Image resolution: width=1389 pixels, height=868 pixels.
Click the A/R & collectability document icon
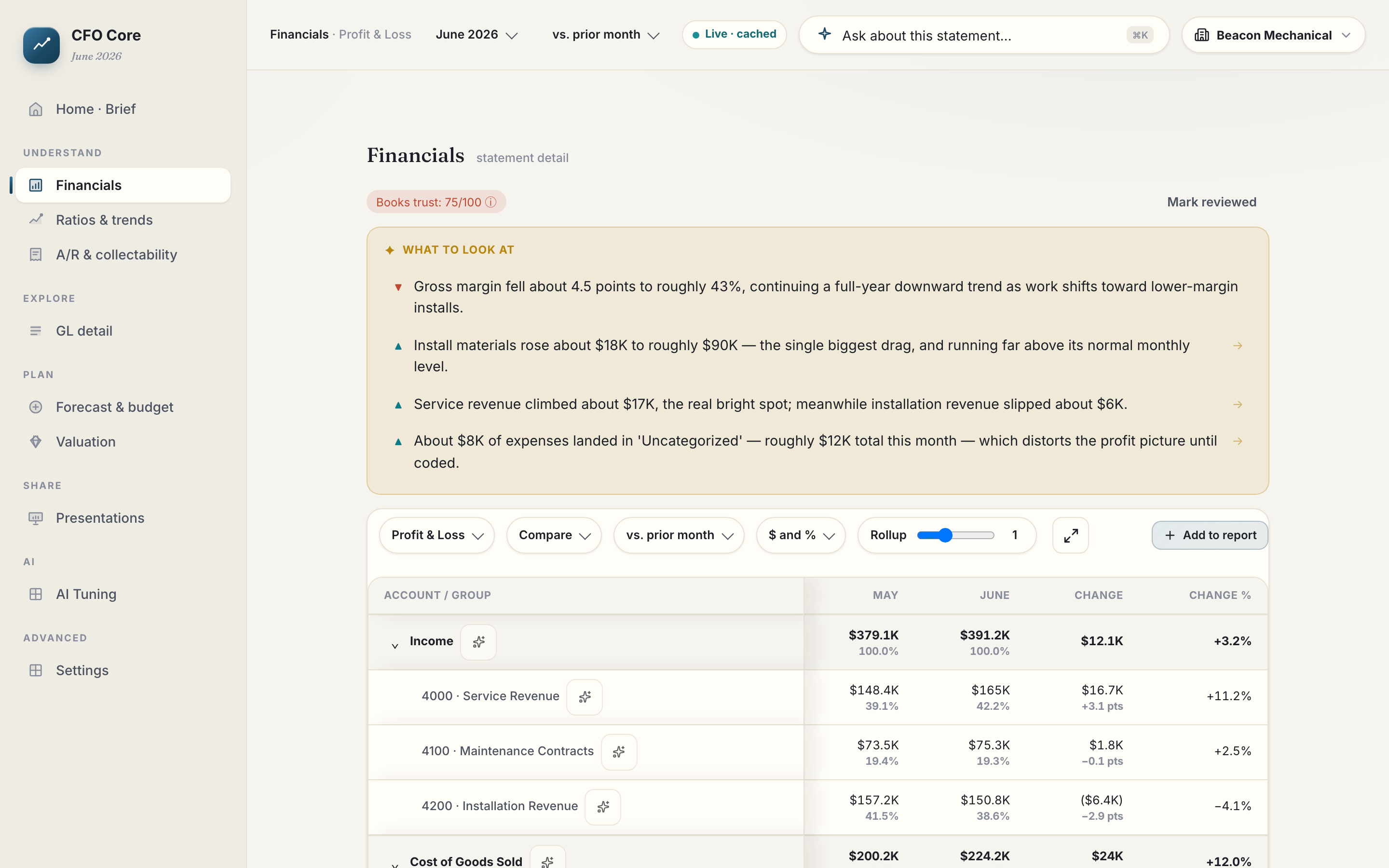click(36, 254)
